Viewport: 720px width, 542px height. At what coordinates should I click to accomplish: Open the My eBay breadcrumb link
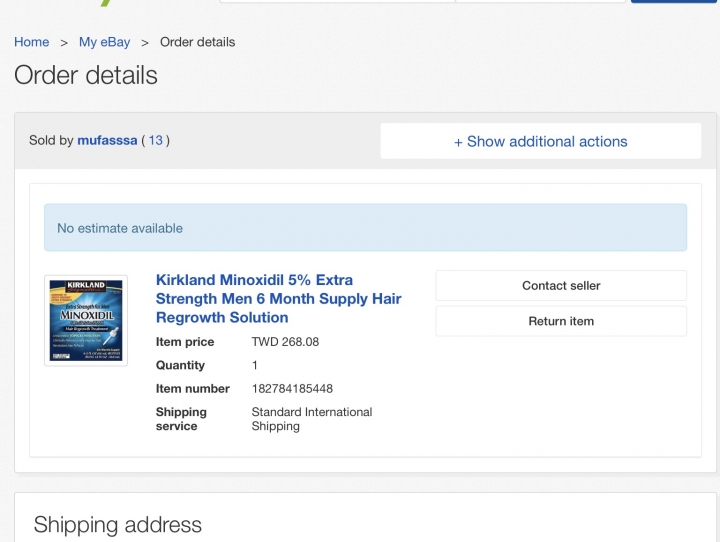point(104,42)
